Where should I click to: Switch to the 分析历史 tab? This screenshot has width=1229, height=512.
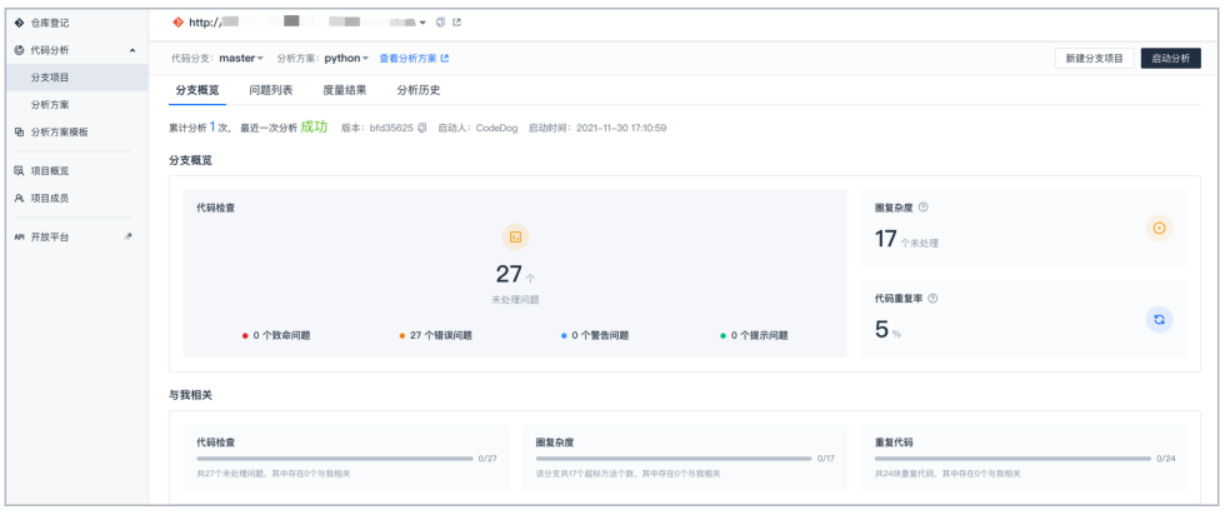[x=418, y=90]
